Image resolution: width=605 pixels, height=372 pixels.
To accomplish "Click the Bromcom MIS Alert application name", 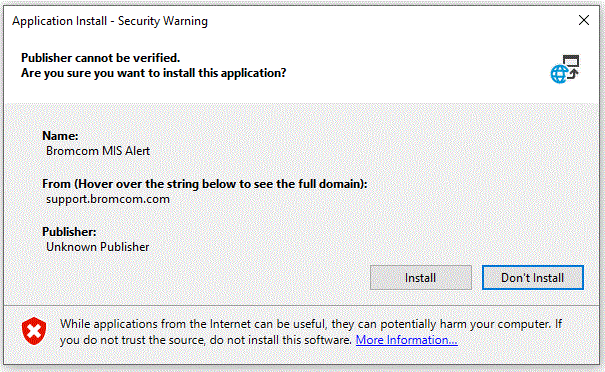I will [98, 151].
